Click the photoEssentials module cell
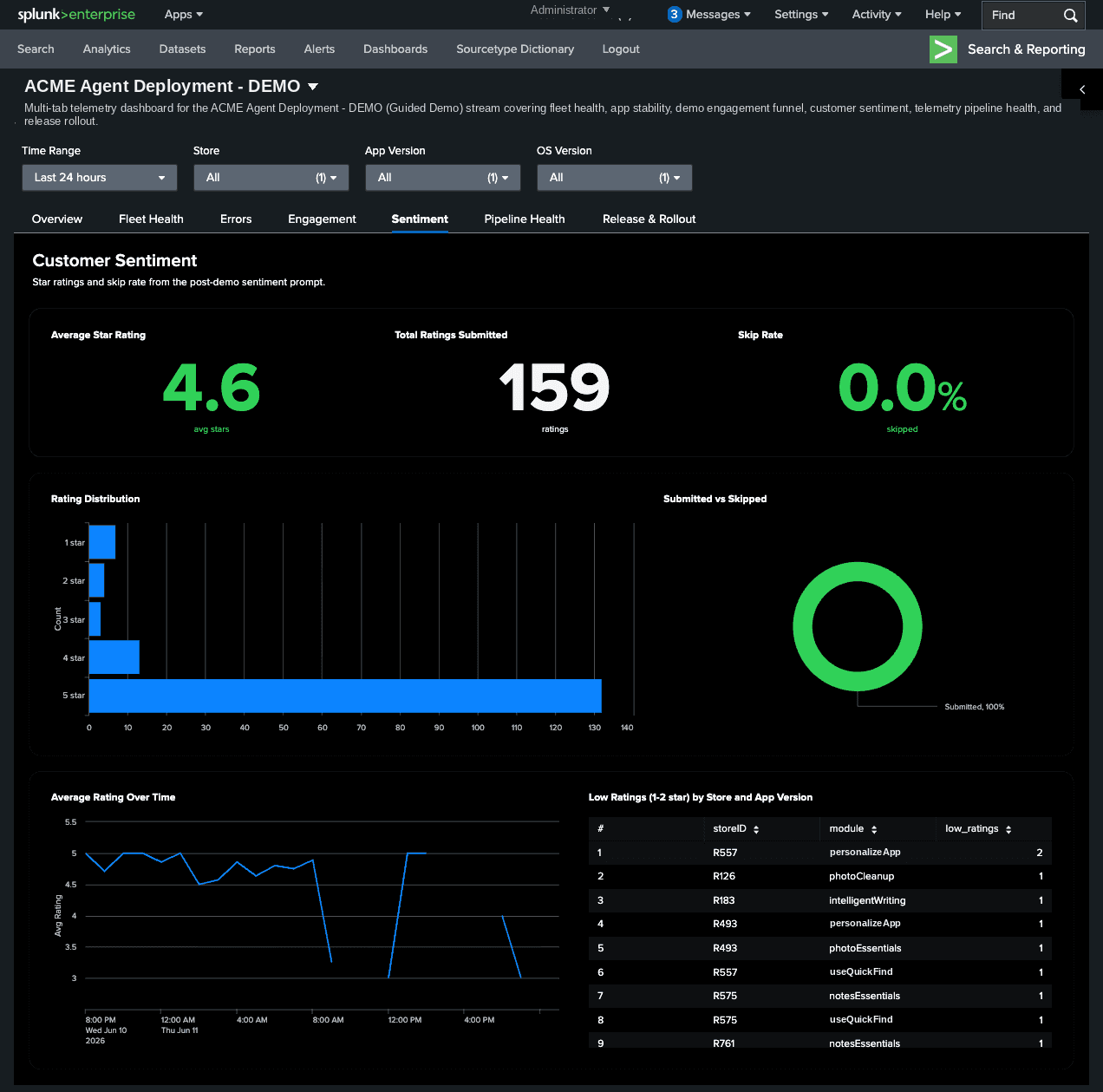 click(865, 948)
